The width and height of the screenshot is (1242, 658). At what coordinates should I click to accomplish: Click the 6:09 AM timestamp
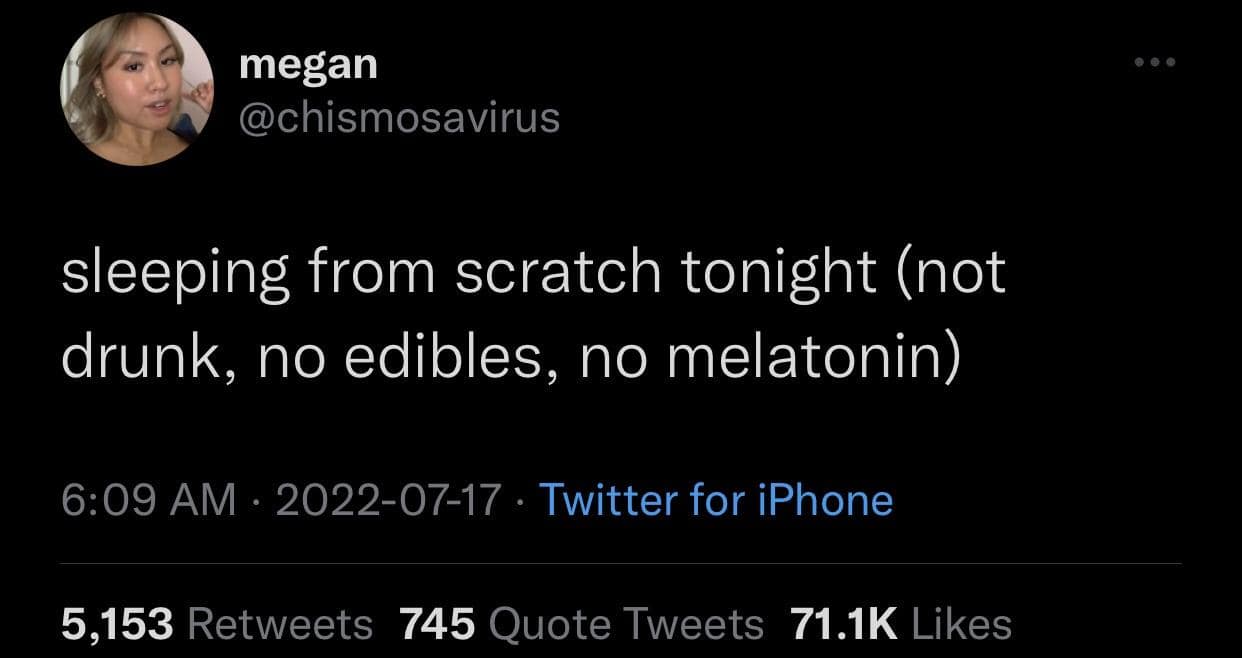[x=149, y=499]
